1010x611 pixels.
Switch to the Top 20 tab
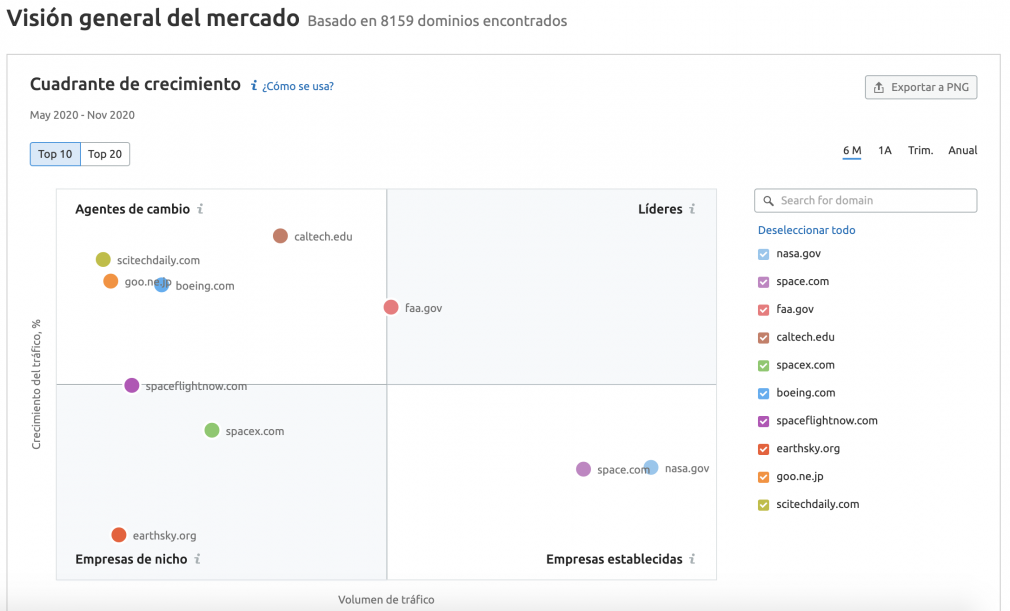(x=105, y=154)
